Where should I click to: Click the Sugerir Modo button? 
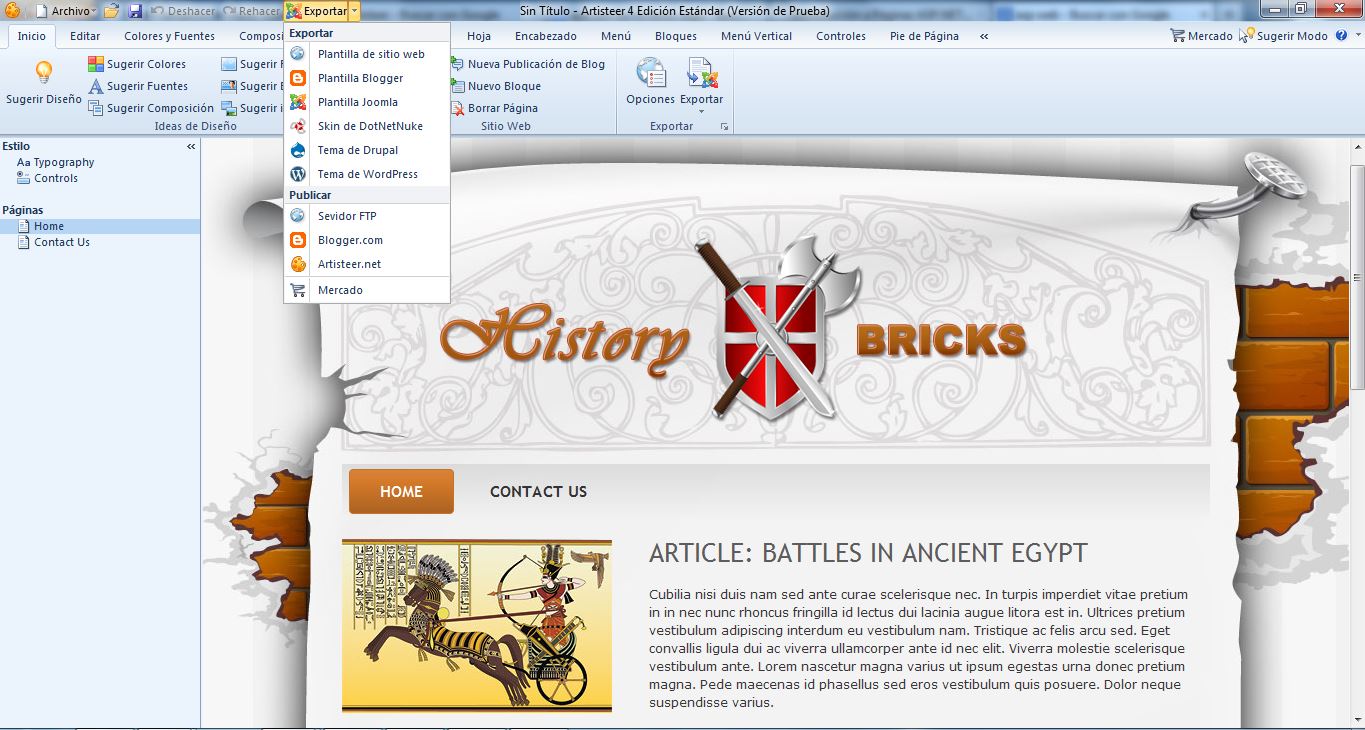click(1292, 36)
